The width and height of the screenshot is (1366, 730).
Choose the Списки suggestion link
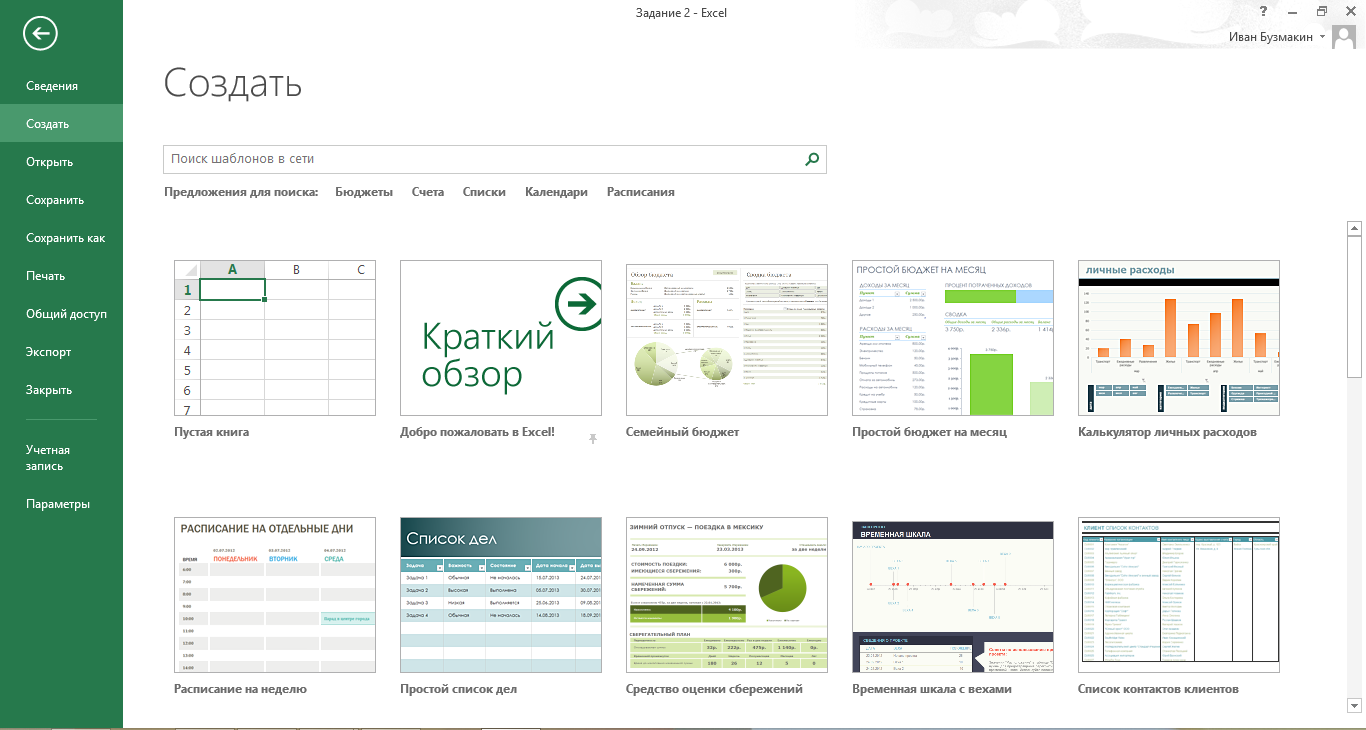(x=484, y=192)
